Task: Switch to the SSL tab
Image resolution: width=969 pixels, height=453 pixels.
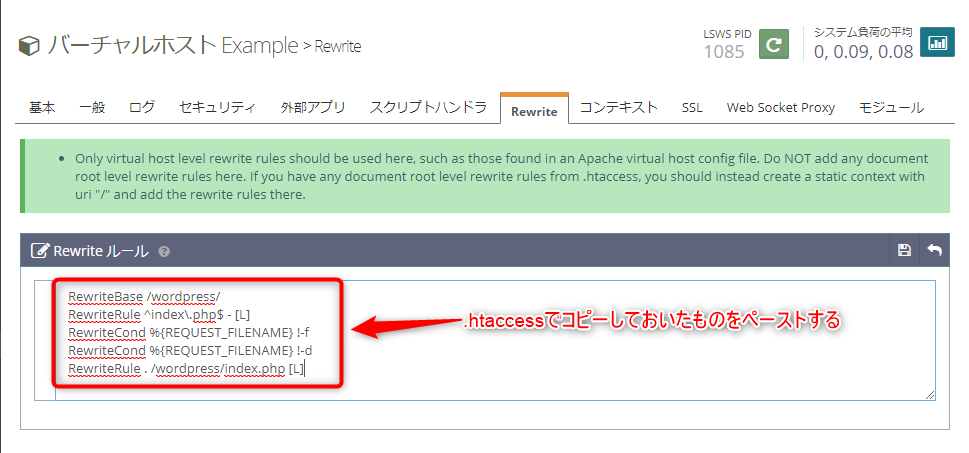Action: tap(692, 107)
